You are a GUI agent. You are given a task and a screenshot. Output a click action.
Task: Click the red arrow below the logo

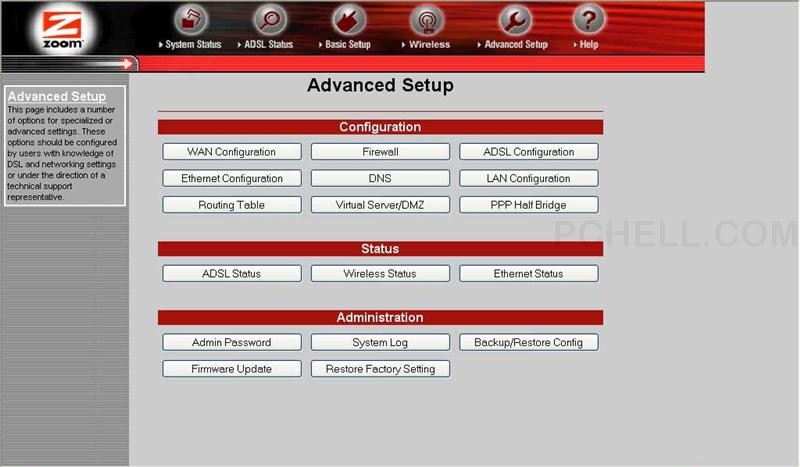127,64
